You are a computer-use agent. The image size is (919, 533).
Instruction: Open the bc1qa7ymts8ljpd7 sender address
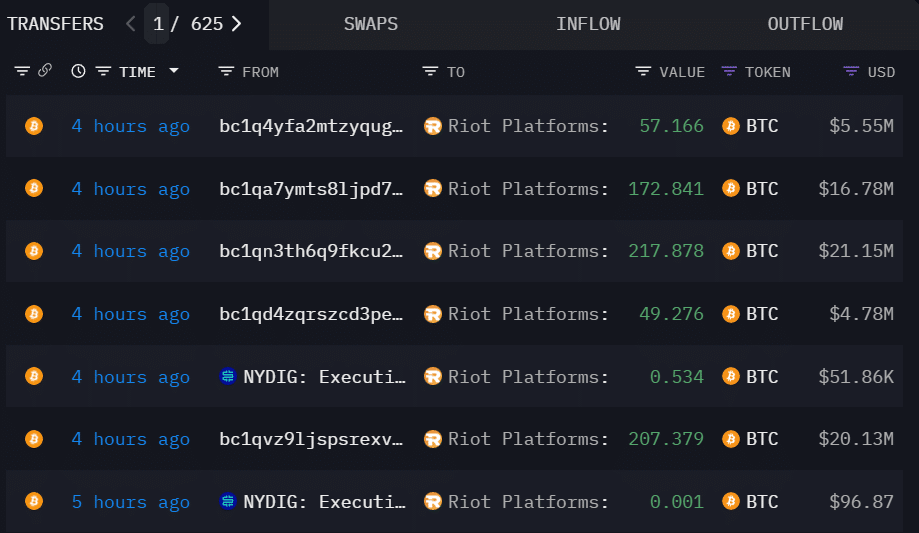point(312,189)
